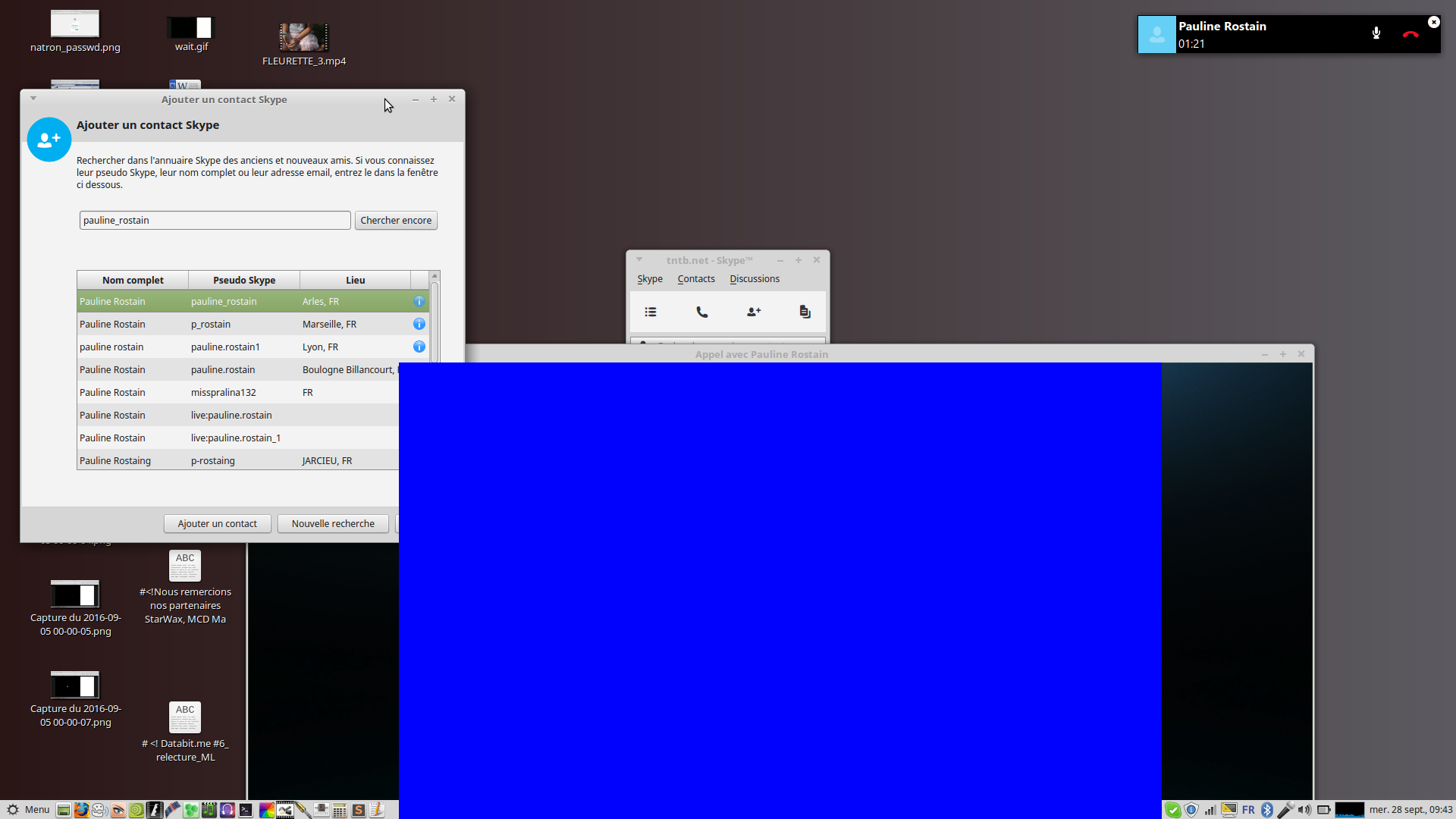This screenshot has height=819, width=1456.
Task: Toggle Bluetooth tray icon
Action: click(1266, 810)
